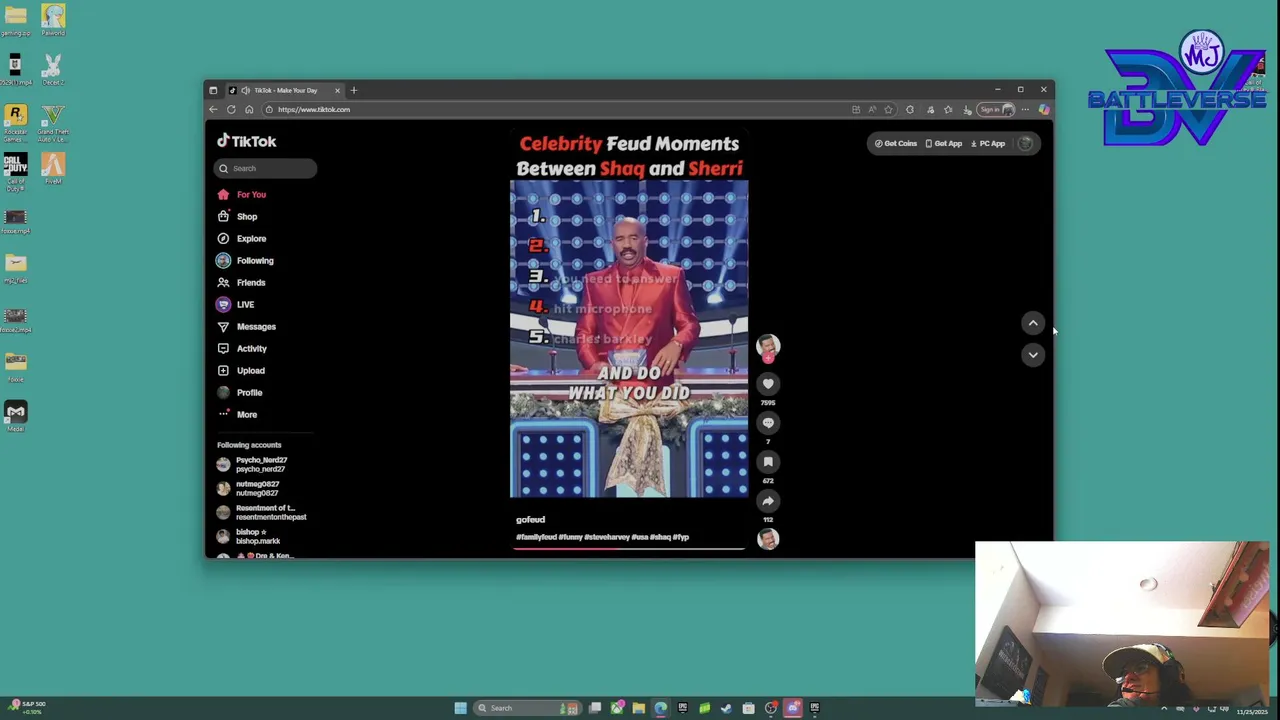Go to Explore page
Viewport: 1280px width, 720px height.
(242, 239)
